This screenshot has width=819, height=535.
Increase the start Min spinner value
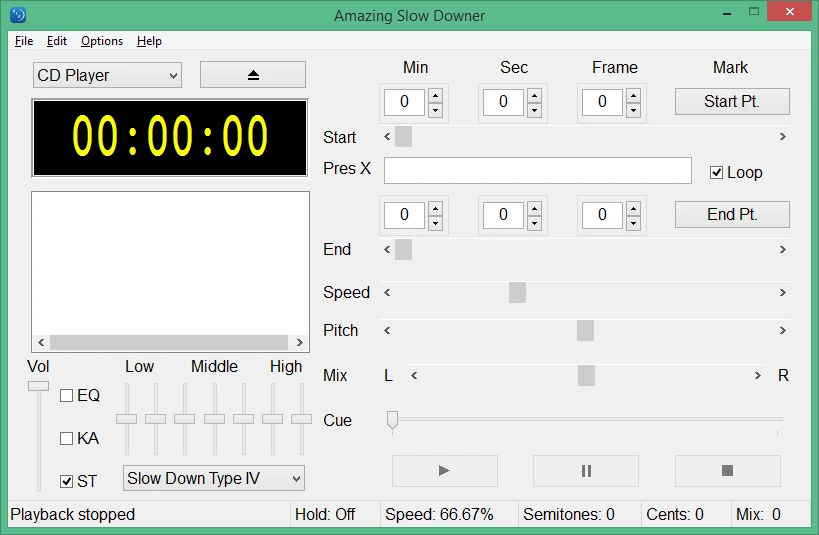tap(435, 95)
